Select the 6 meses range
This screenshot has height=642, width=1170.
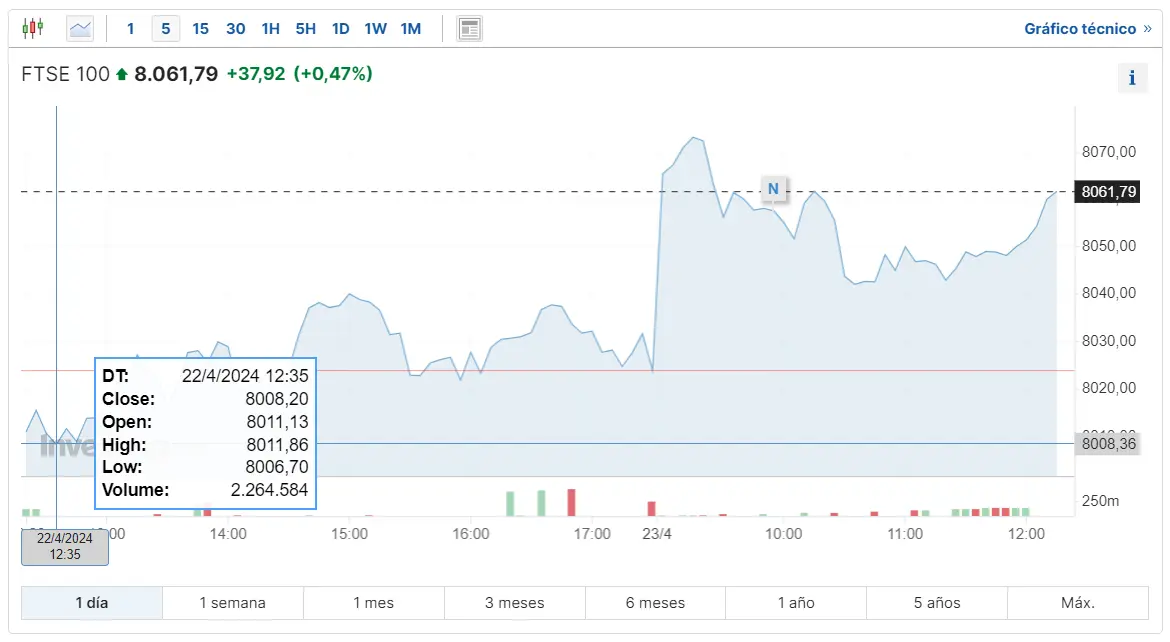point(655,602)
